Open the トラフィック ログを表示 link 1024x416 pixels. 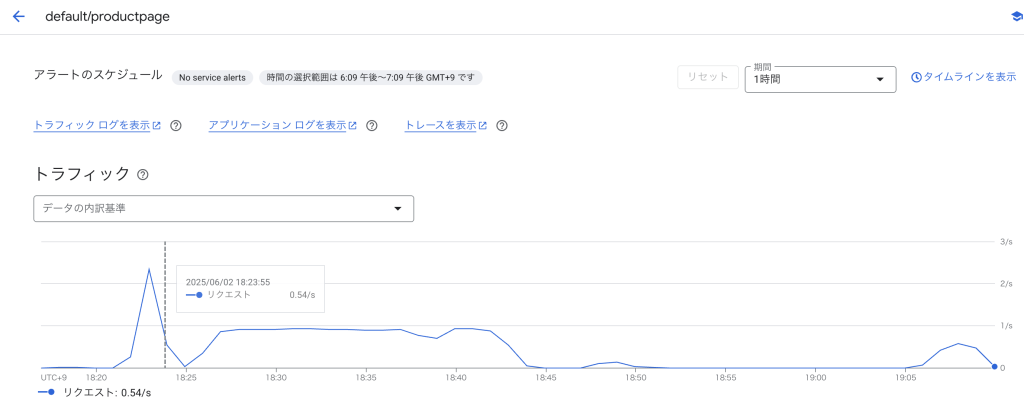click(91, 126)
